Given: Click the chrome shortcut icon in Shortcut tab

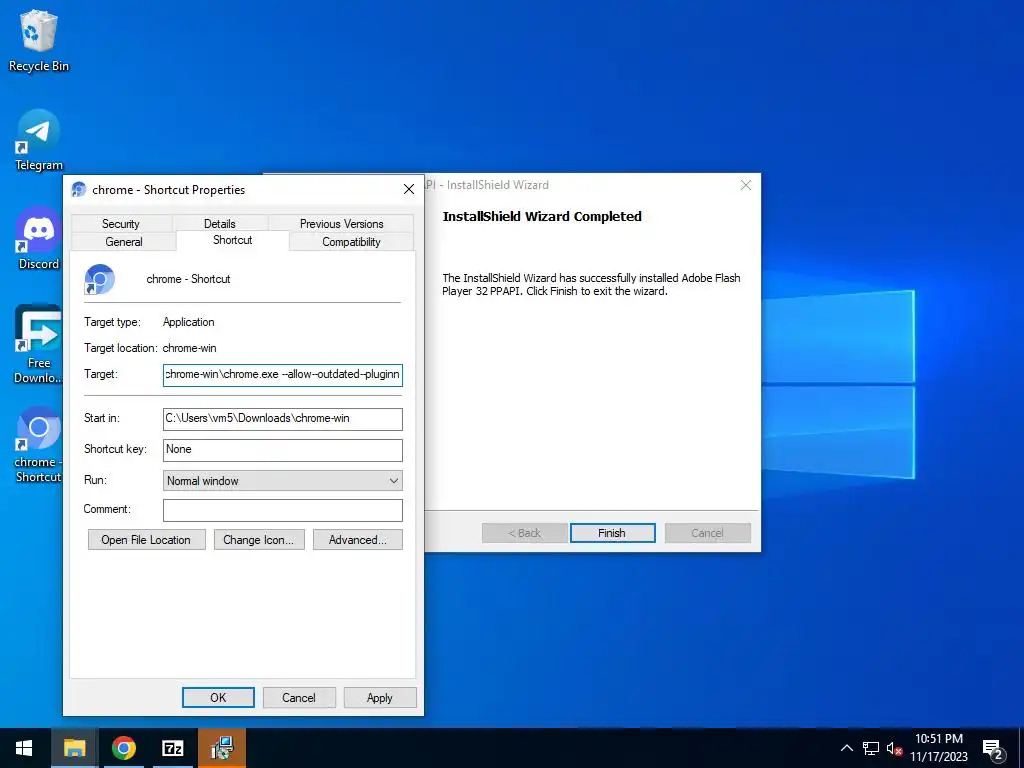Looking at the screenshot, I should (x=99, y=279).
